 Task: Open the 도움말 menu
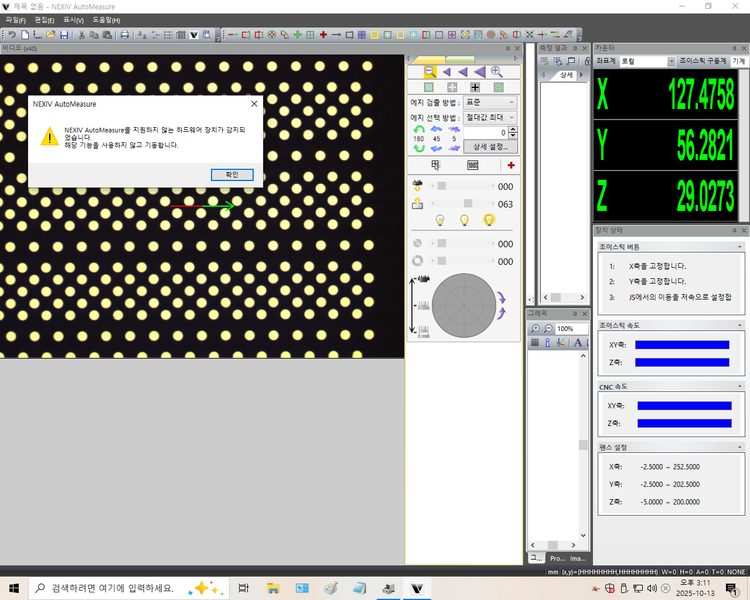[x=105, y=20]
